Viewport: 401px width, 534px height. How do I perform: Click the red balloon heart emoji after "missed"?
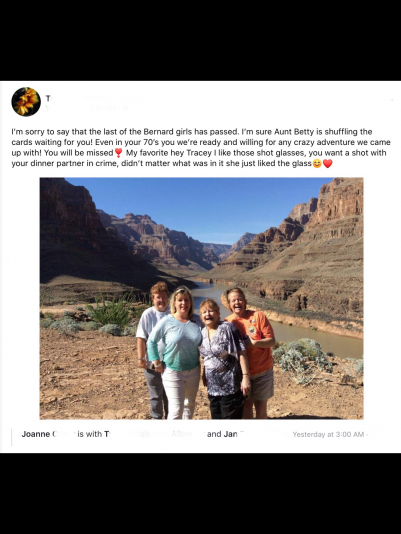click(118, 153)
